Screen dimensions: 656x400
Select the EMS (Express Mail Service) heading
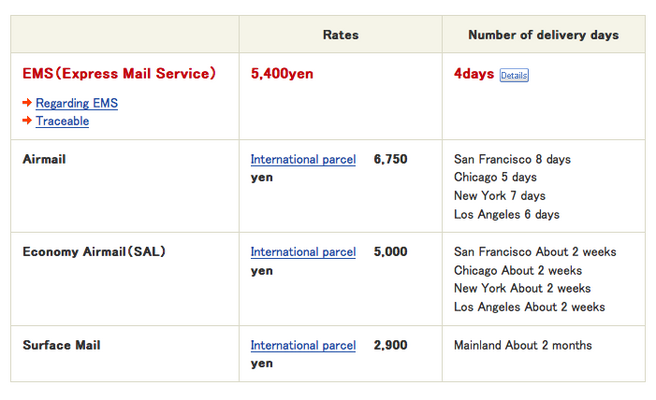click(119, 74)
